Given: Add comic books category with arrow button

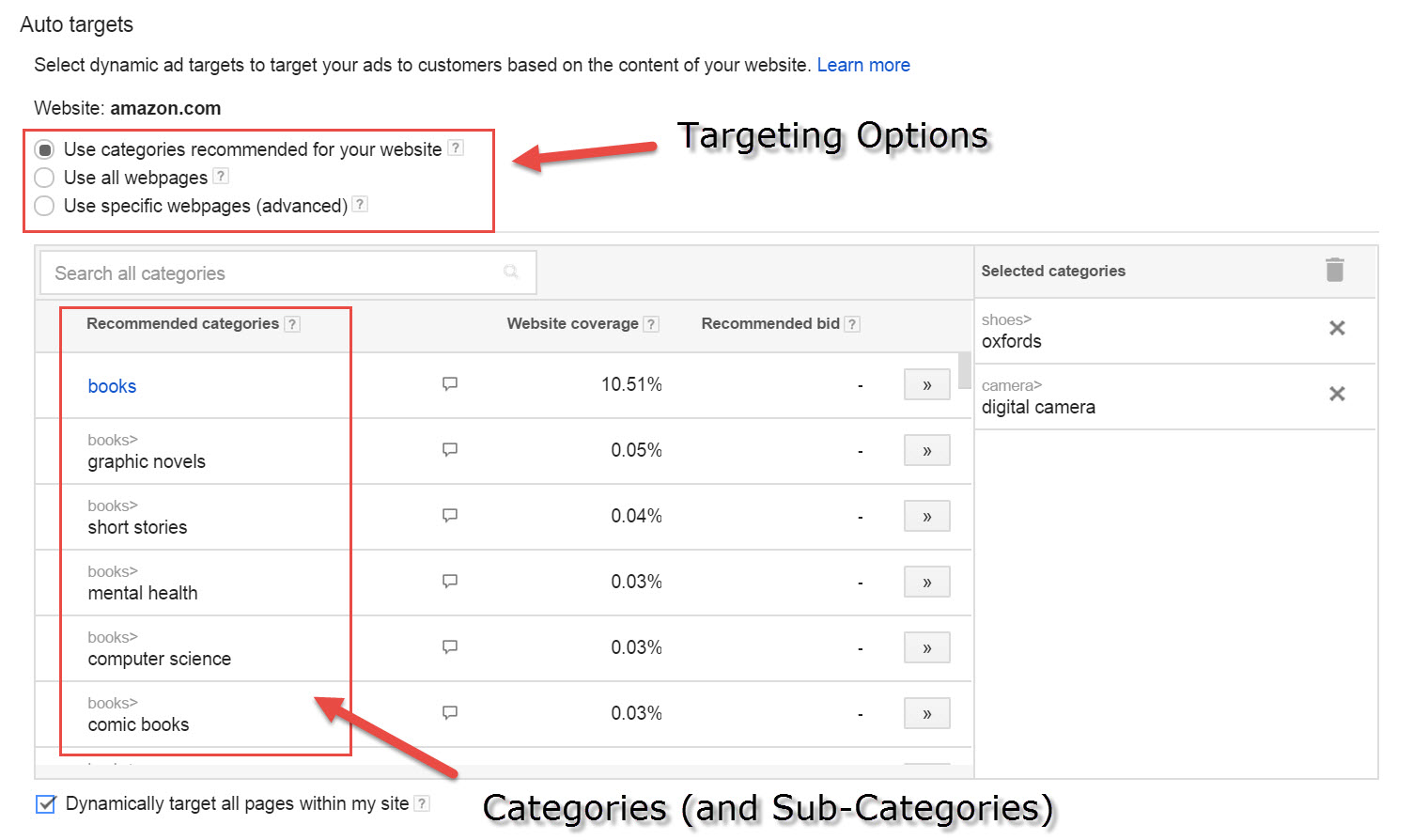Looking at the screenshot, I should coord(926,714).
